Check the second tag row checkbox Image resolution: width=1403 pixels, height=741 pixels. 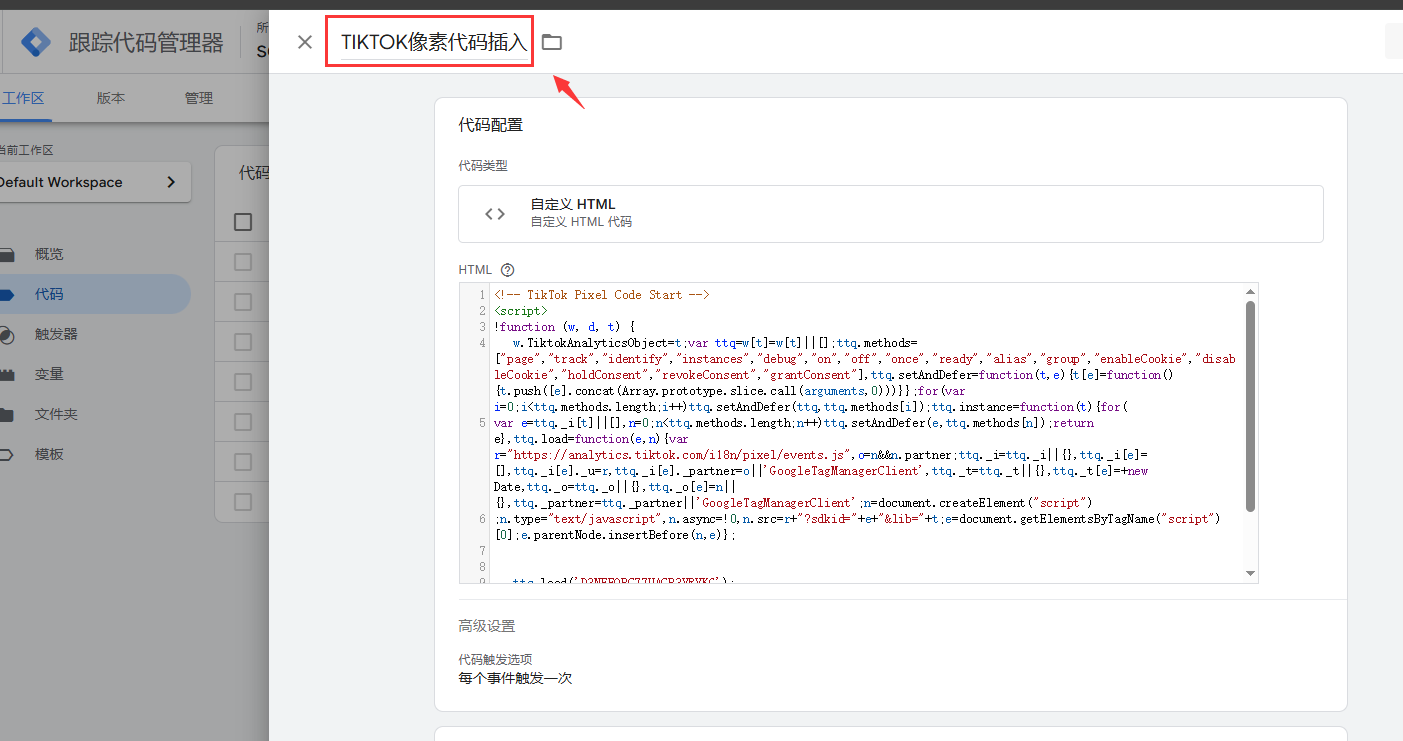(243, 302)
